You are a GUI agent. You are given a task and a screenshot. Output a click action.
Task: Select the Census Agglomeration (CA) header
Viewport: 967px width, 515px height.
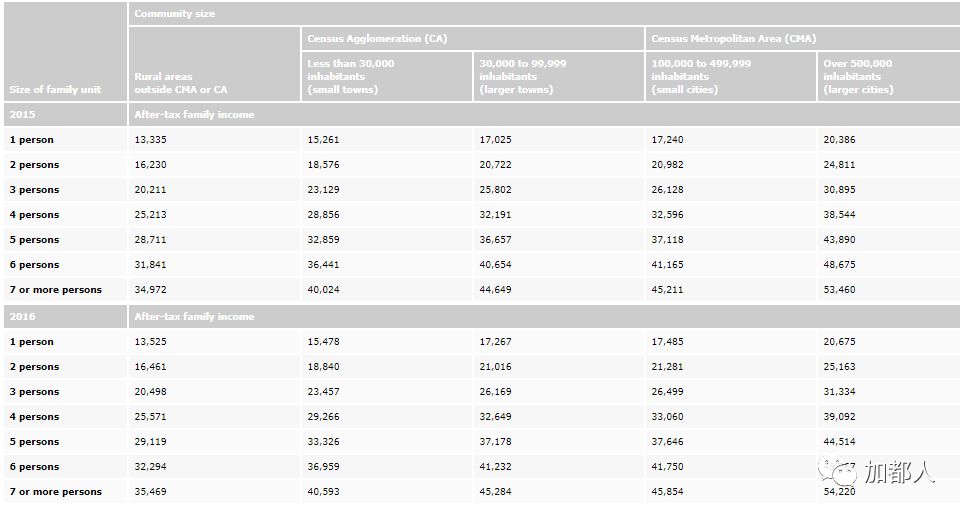coord(377,39)
